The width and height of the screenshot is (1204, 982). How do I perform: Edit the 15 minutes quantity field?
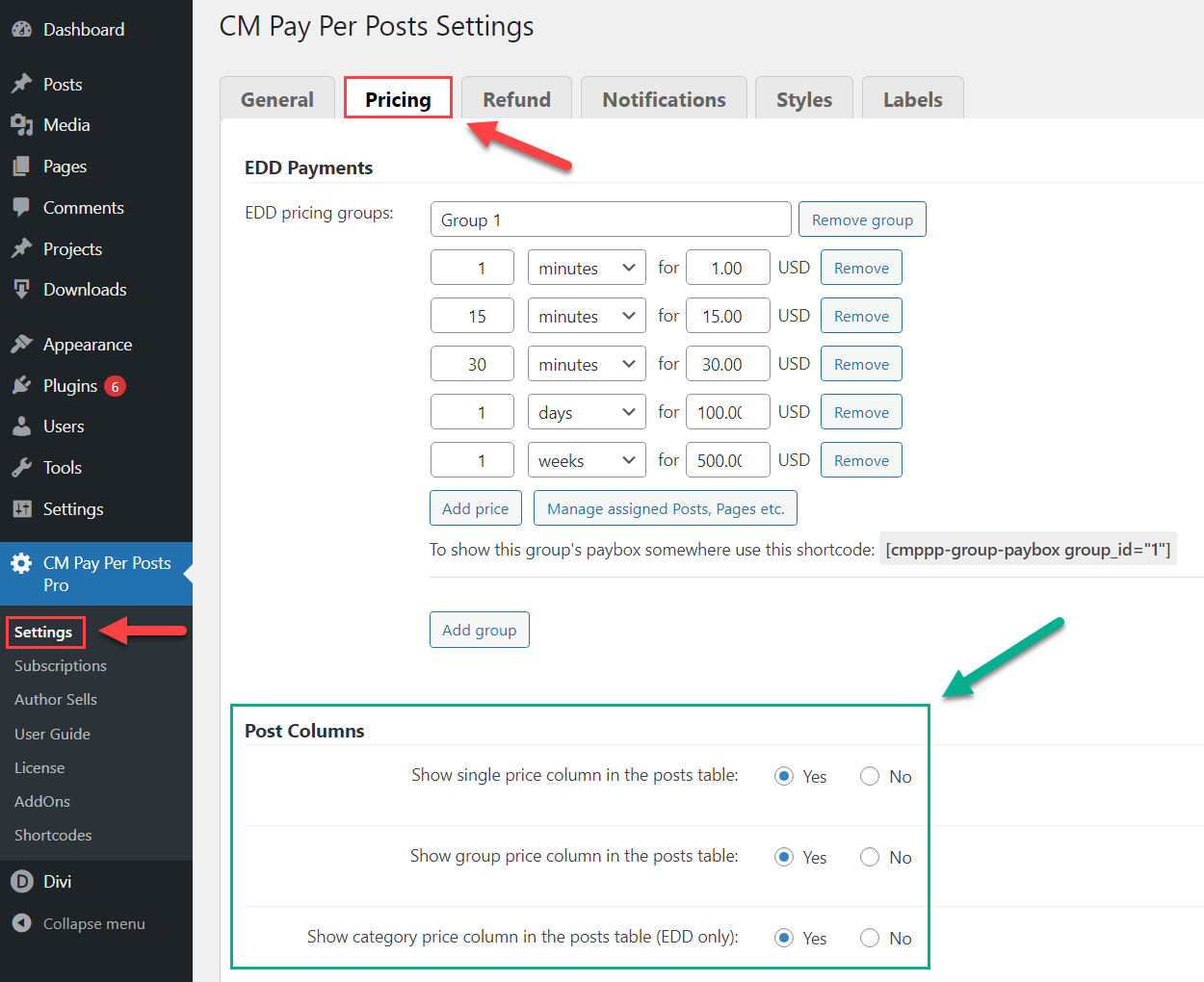tap(472, 316)
